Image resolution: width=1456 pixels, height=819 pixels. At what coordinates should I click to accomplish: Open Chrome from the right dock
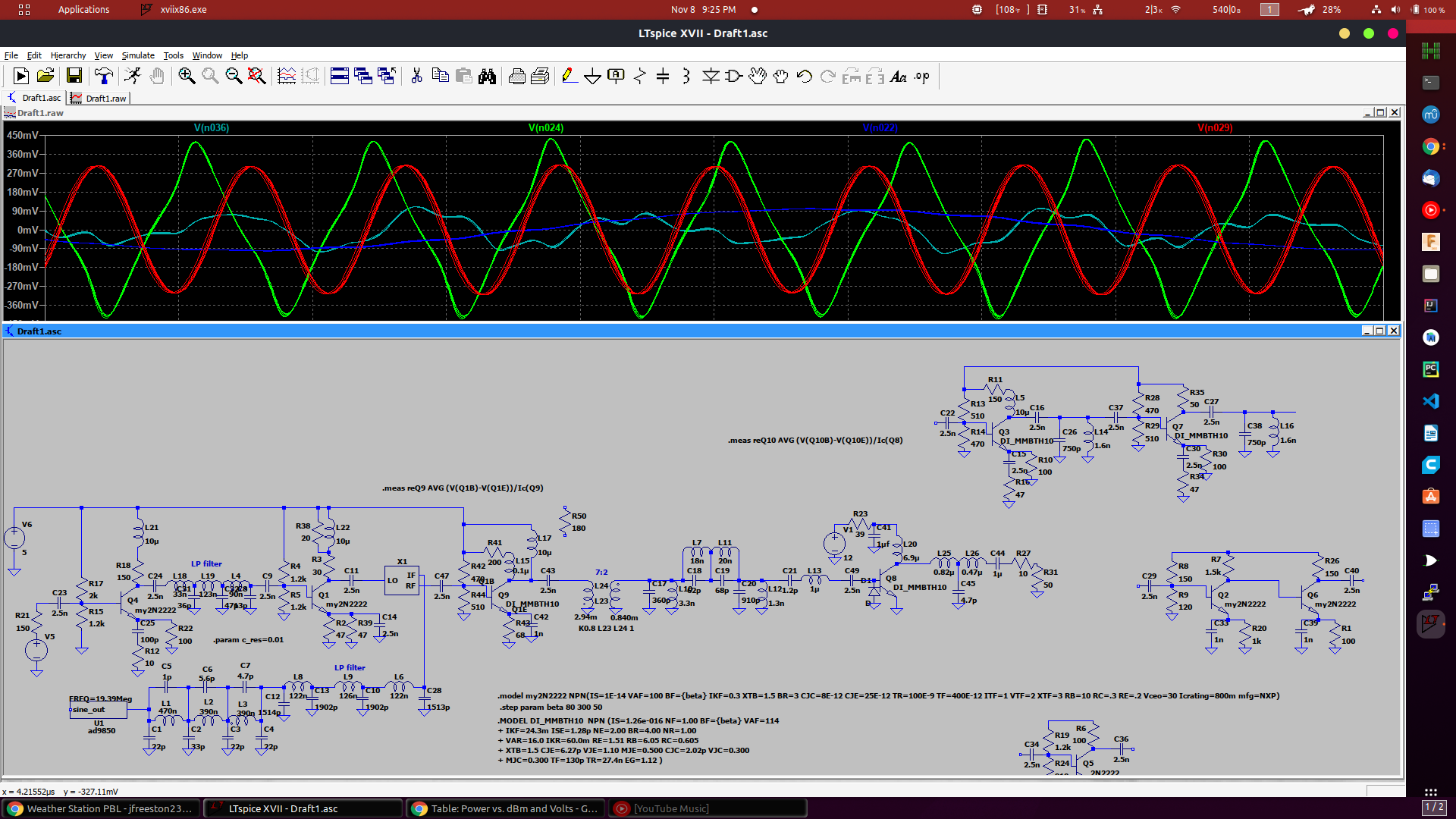tap(1430, 146)
